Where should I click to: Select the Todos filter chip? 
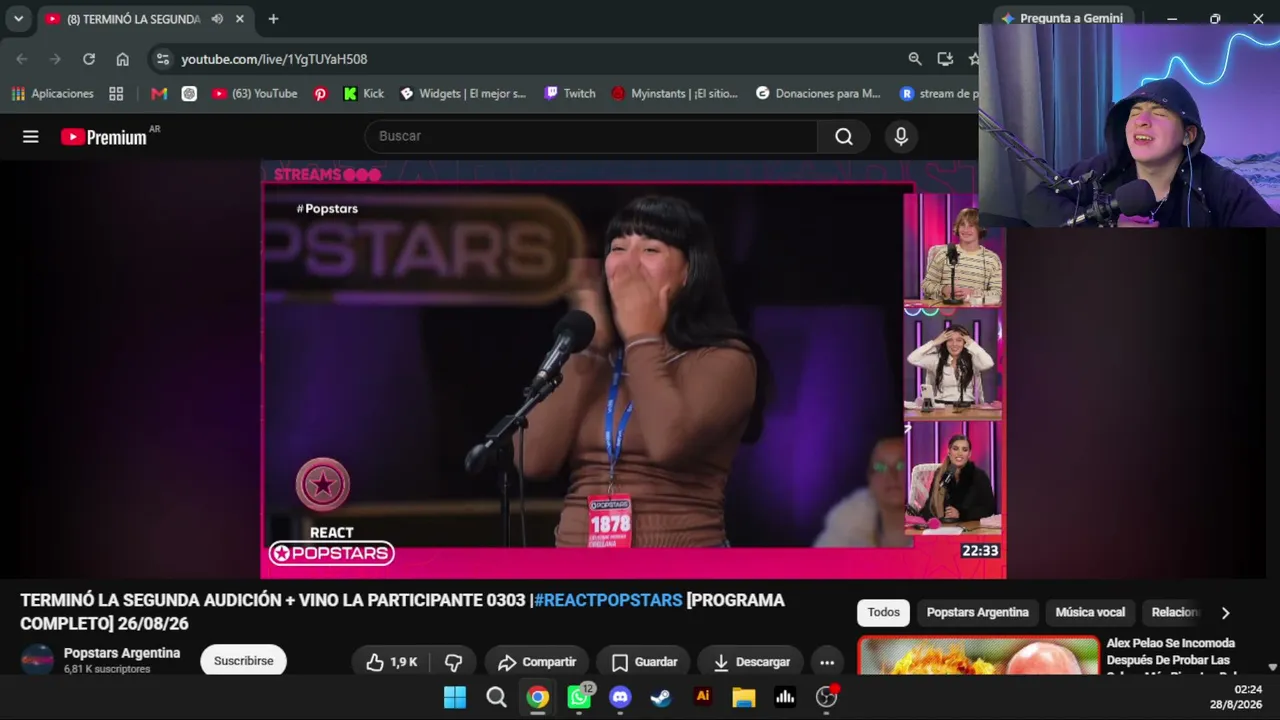click(x=884, y=612)
